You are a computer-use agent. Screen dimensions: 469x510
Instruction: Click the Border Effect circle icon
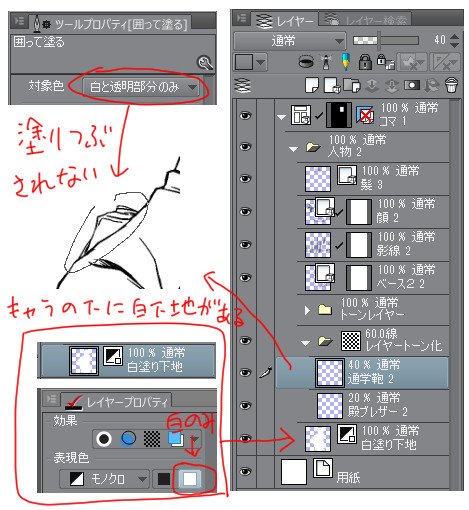coord(104,439)
